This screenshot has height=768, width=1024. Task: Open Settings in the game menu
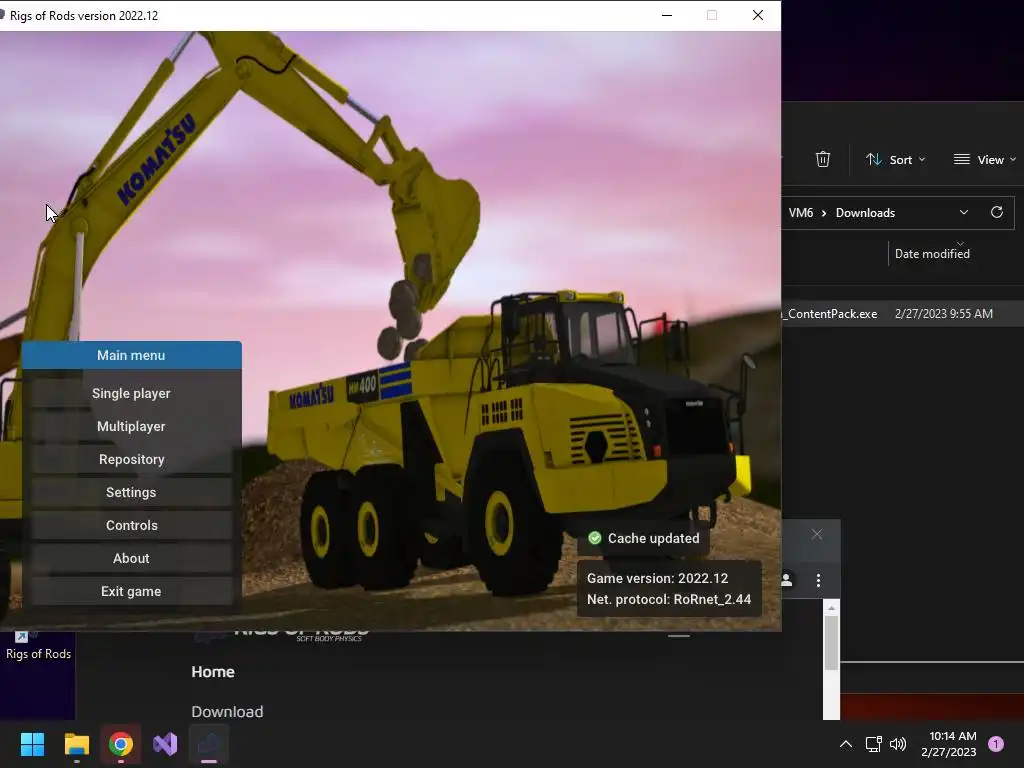coord(131,492)
